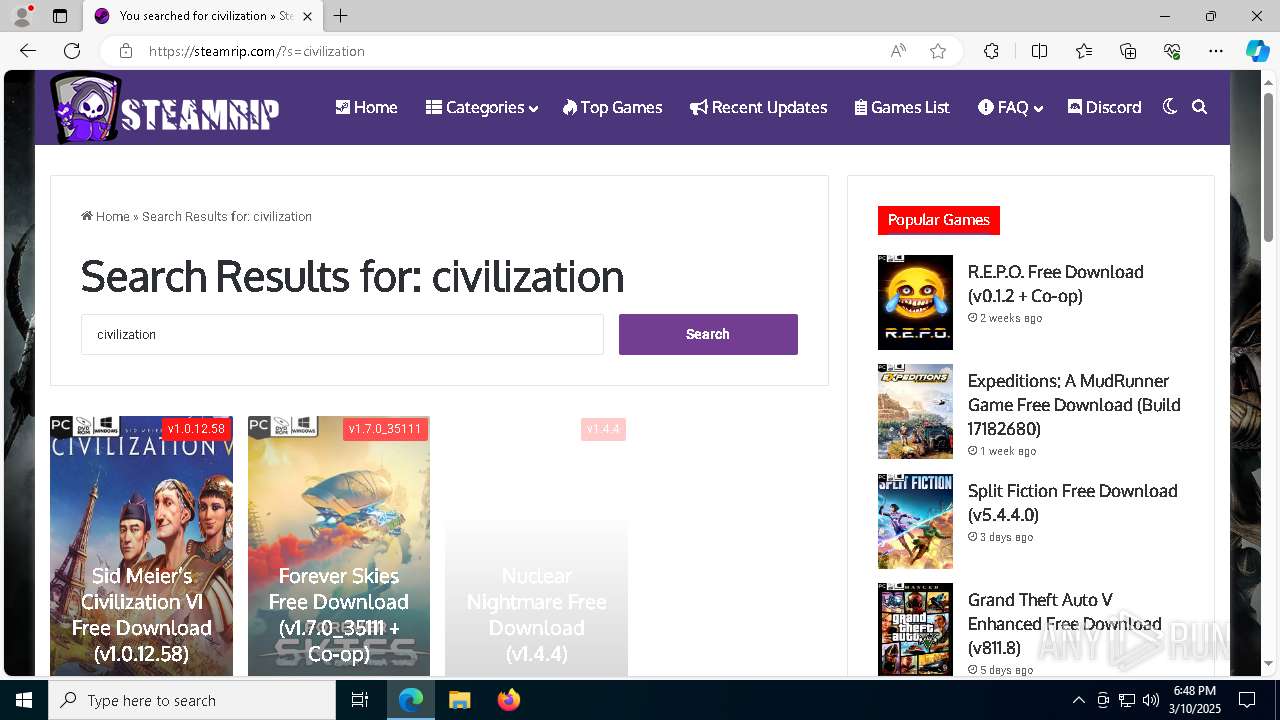Screen dimensions: 1280x720
Task: Click the Popular Games heading label
Action: pyautogui.click(x=938, y=220)
